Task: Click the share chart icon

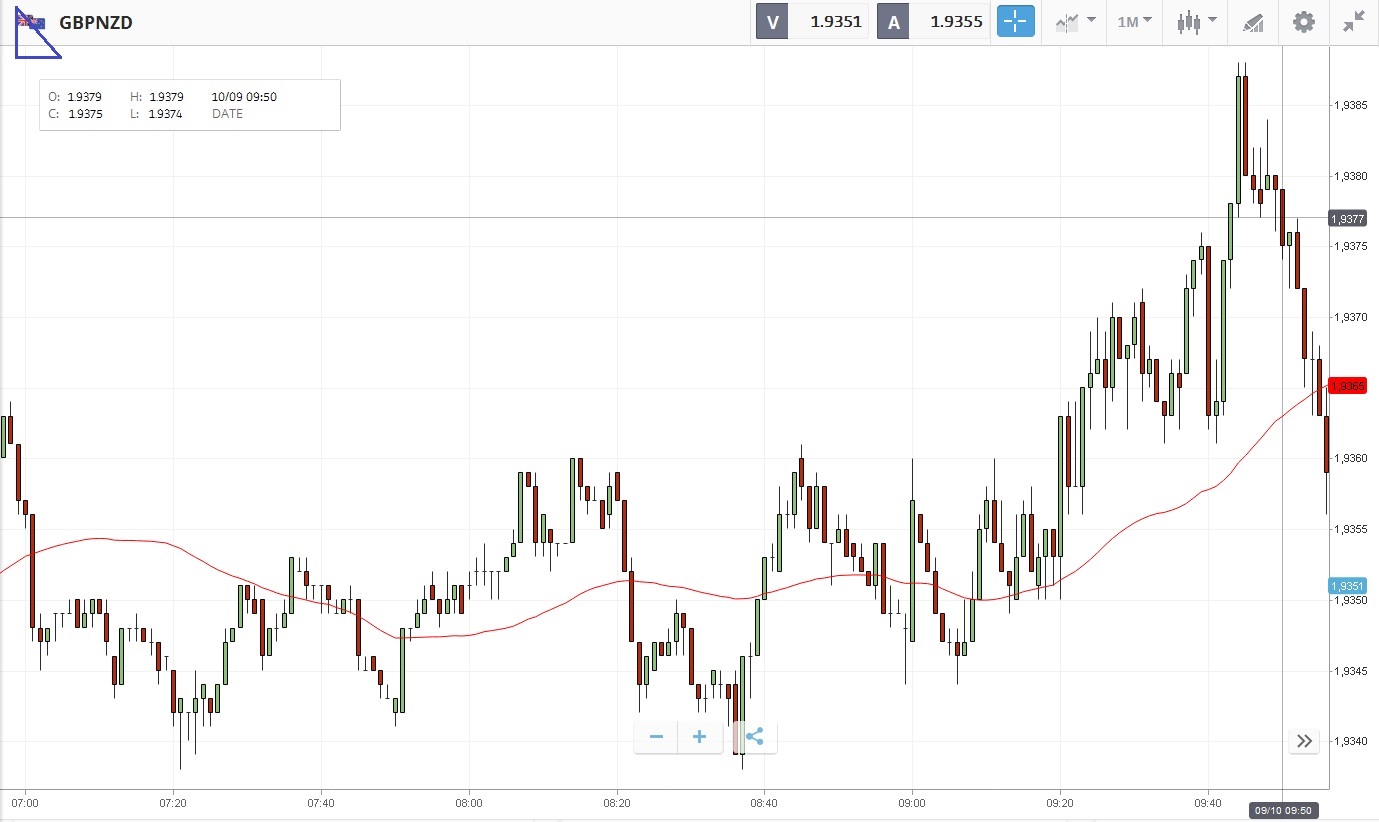Action: 755,737
